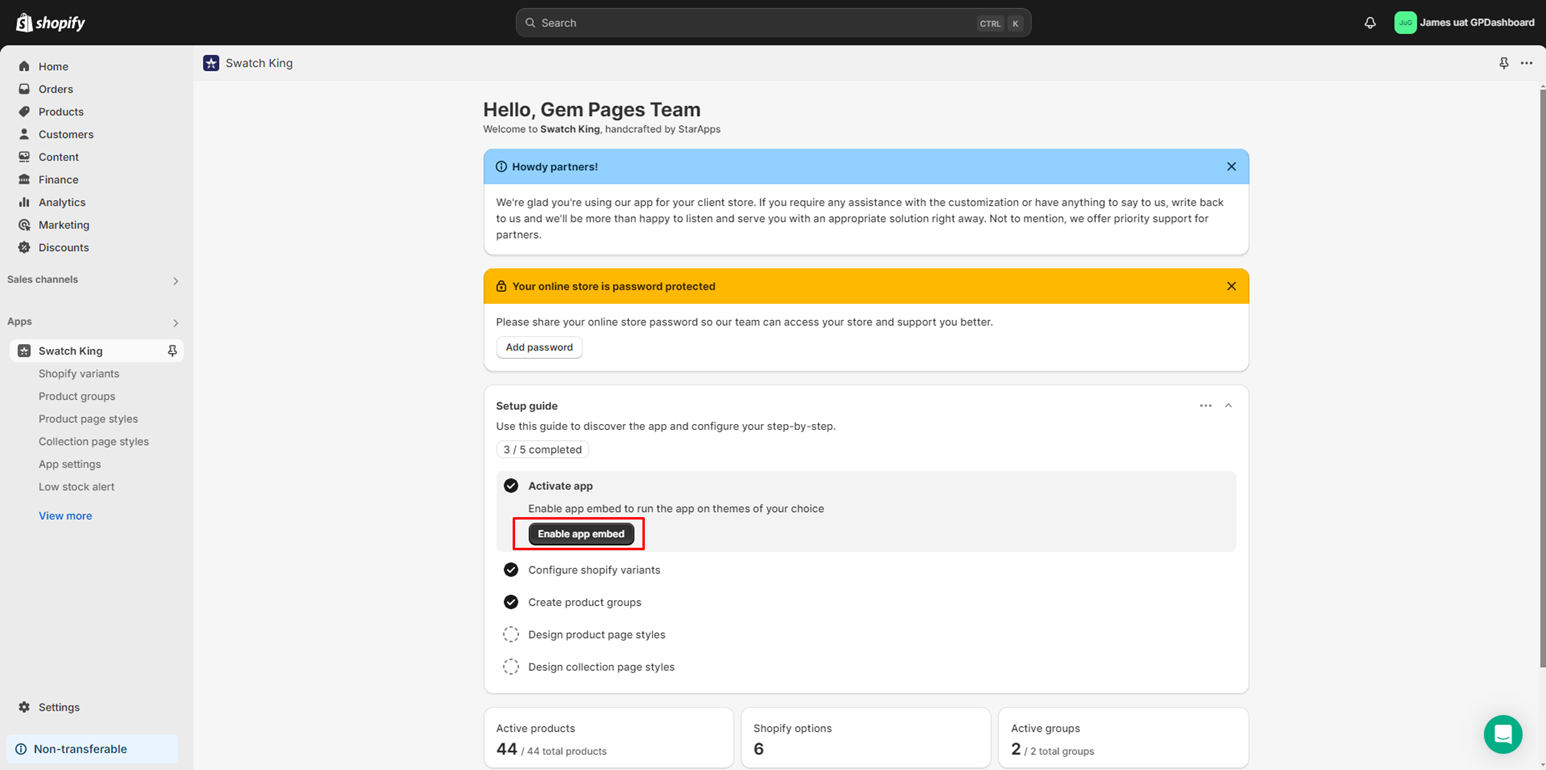Mark Design product page styles as complete
This screenshot has width=1546, height=770.
pyautogui.click(x=511, y=634)
